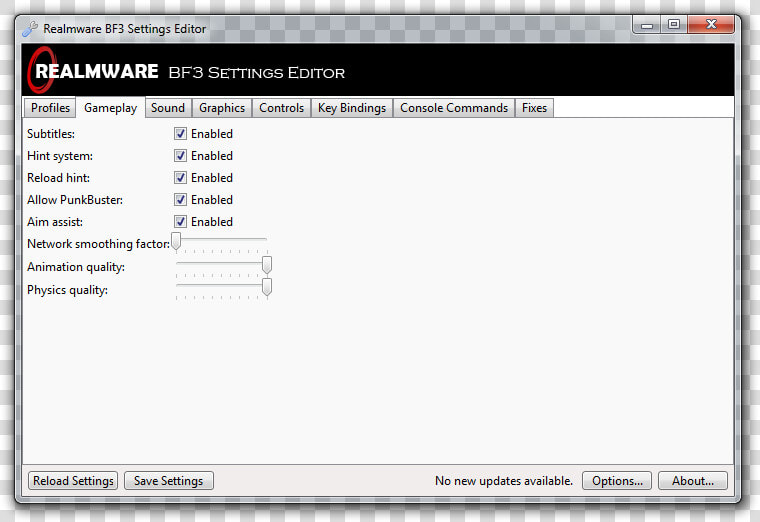This screenshot has width=760, height=522.
Task: Uncheck the Reload hint checkbox
Action: coord(180,178)
